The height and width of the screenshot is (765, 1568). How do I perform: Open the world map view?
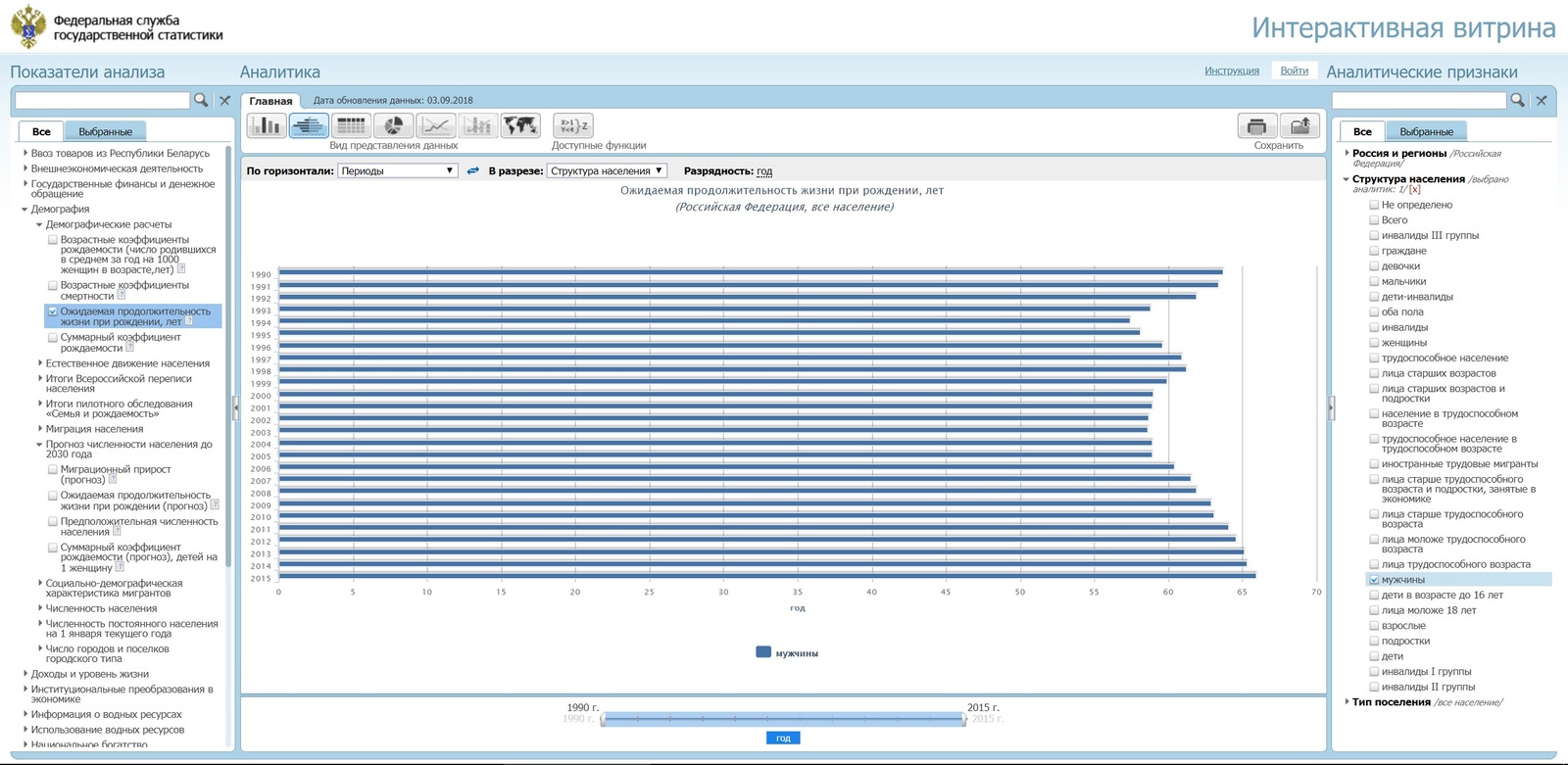point(519,125)
